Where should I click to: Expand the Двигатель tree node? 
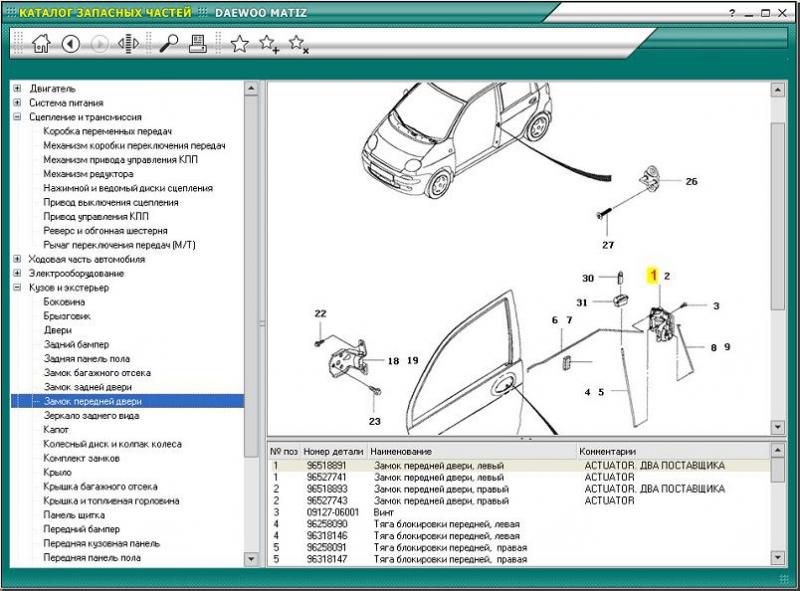(x=18, y=88)
